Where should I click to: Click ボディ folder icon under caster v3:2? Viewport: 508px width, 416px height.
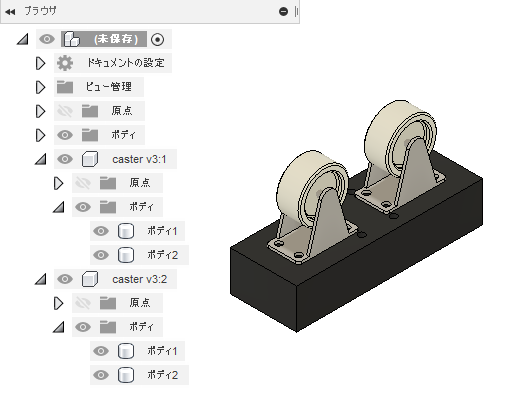tap(108, 327)
